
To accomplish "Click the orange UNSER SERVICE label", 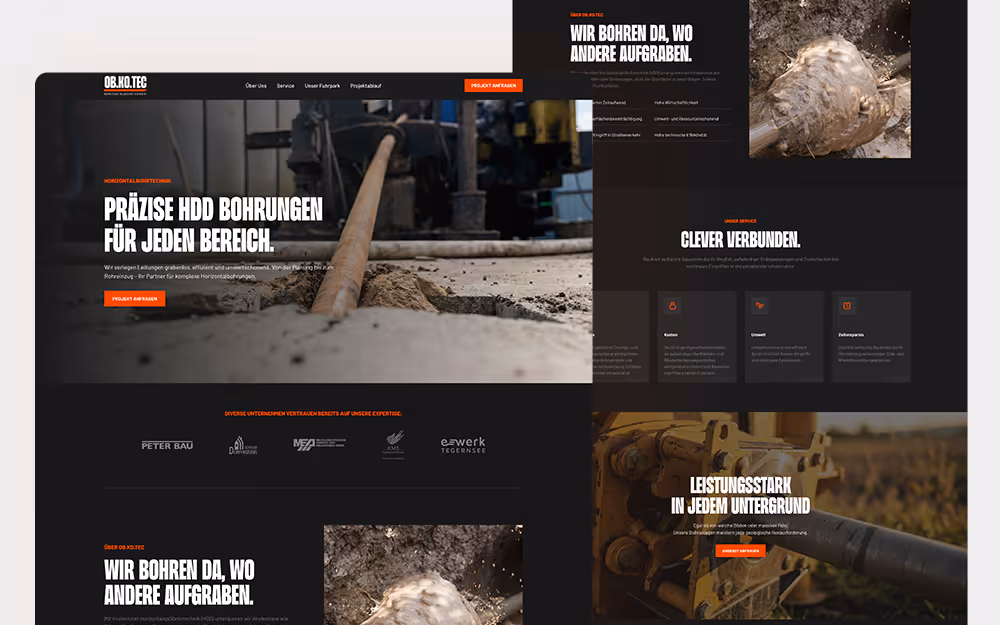I will pos(740,221).
